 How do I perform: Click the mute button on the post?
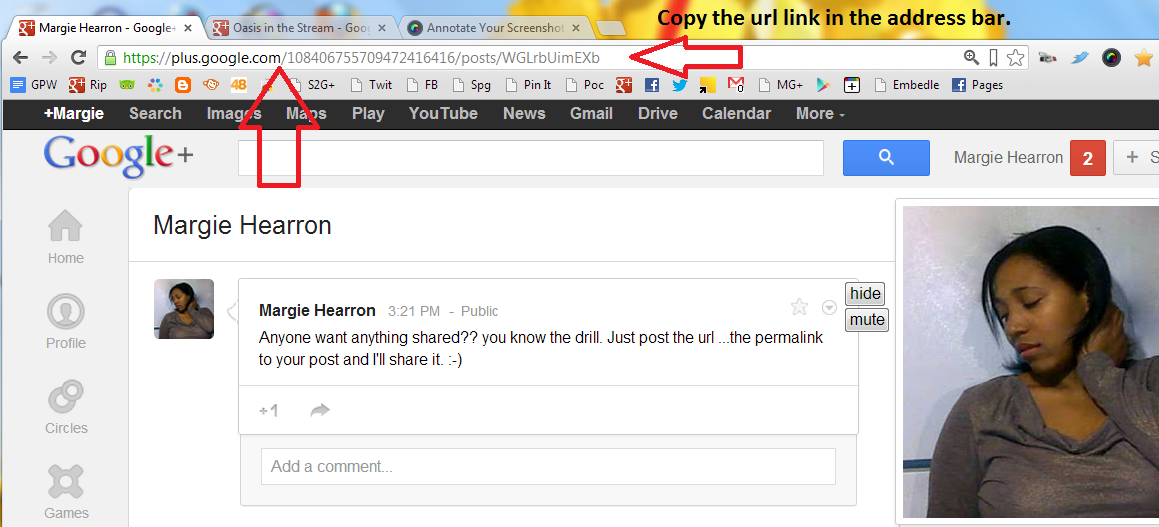867,320
